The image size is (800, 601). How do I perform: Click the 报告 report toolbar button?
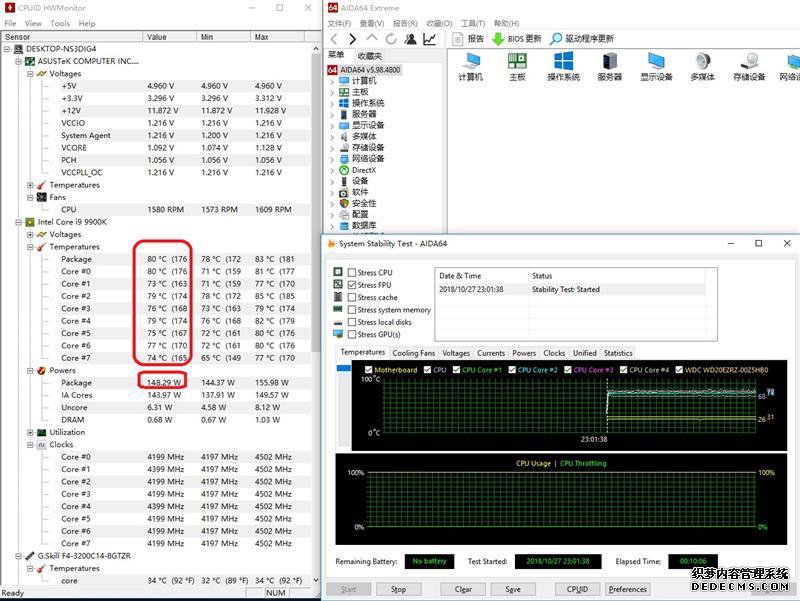tap(468, 39)
